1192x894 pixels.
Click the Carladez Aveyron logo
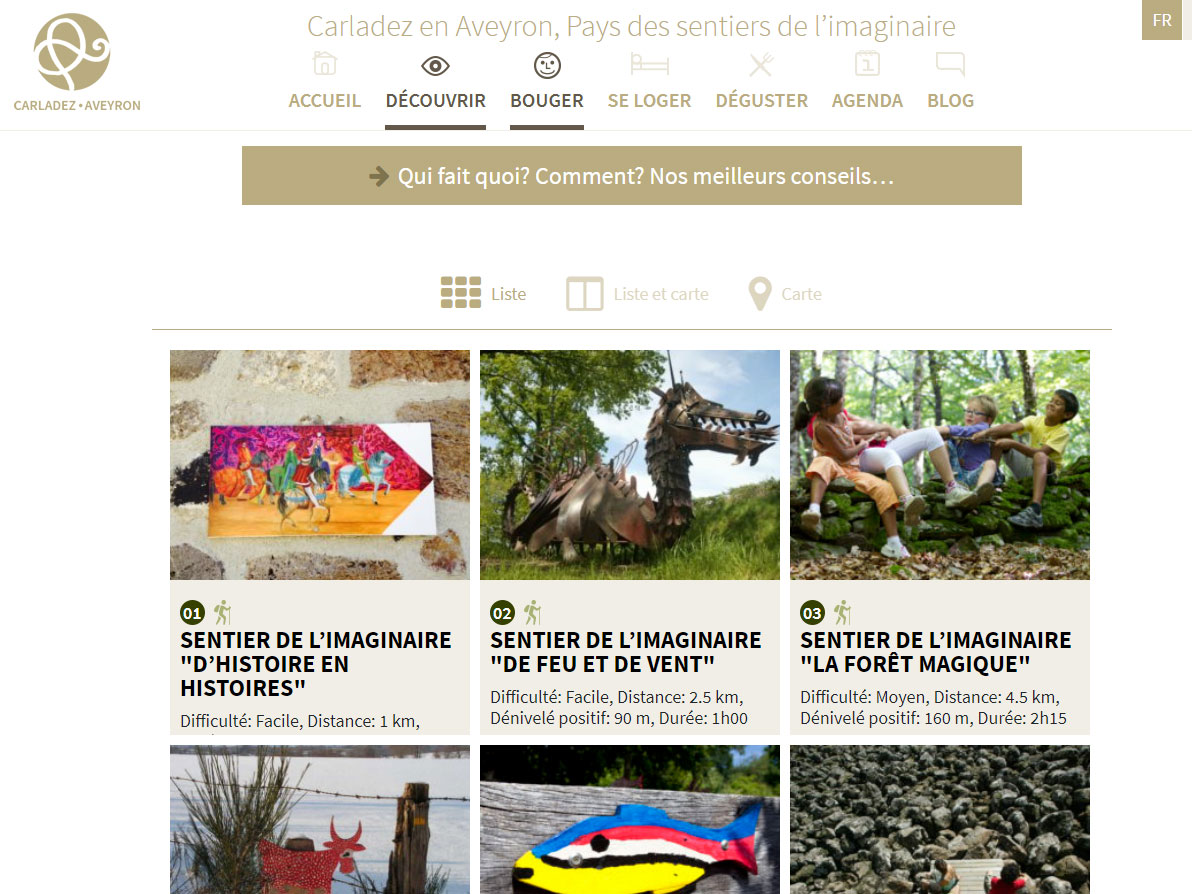tap(76, 62)
